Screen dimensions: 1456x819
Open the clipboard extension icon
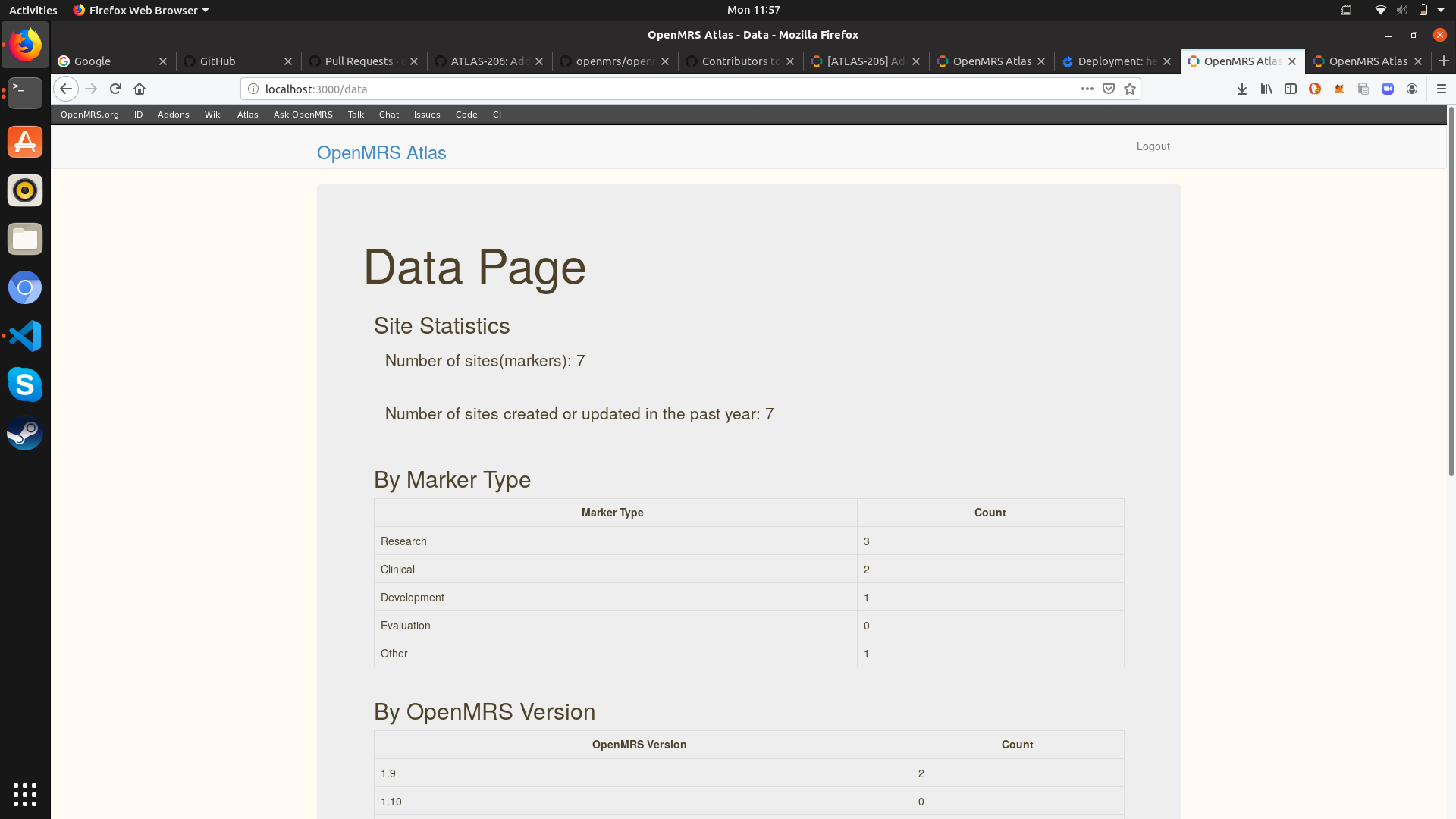point(1363,89)
